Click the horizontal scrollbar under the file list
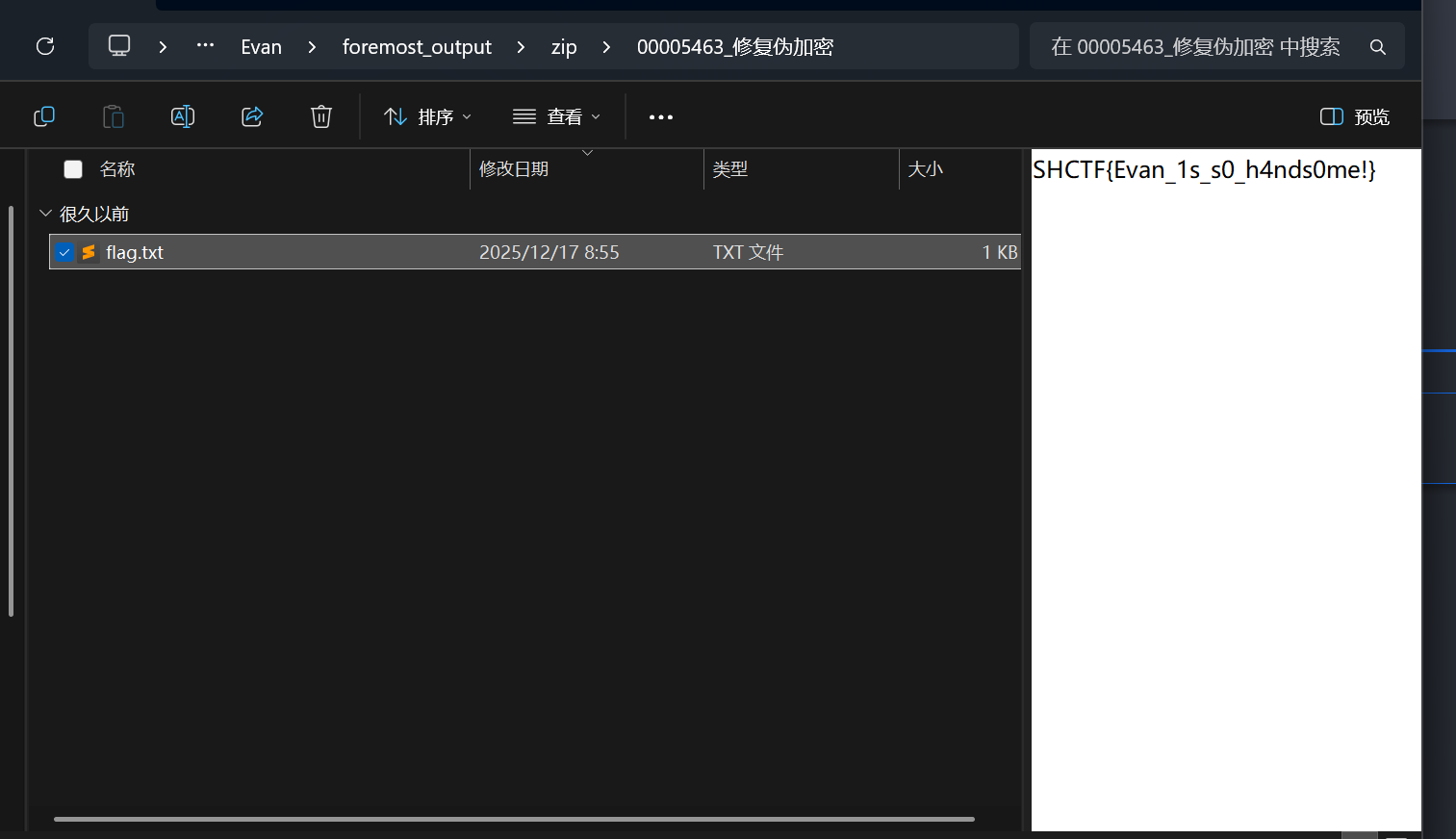The image size is (1456, 839). click(514, 819)
